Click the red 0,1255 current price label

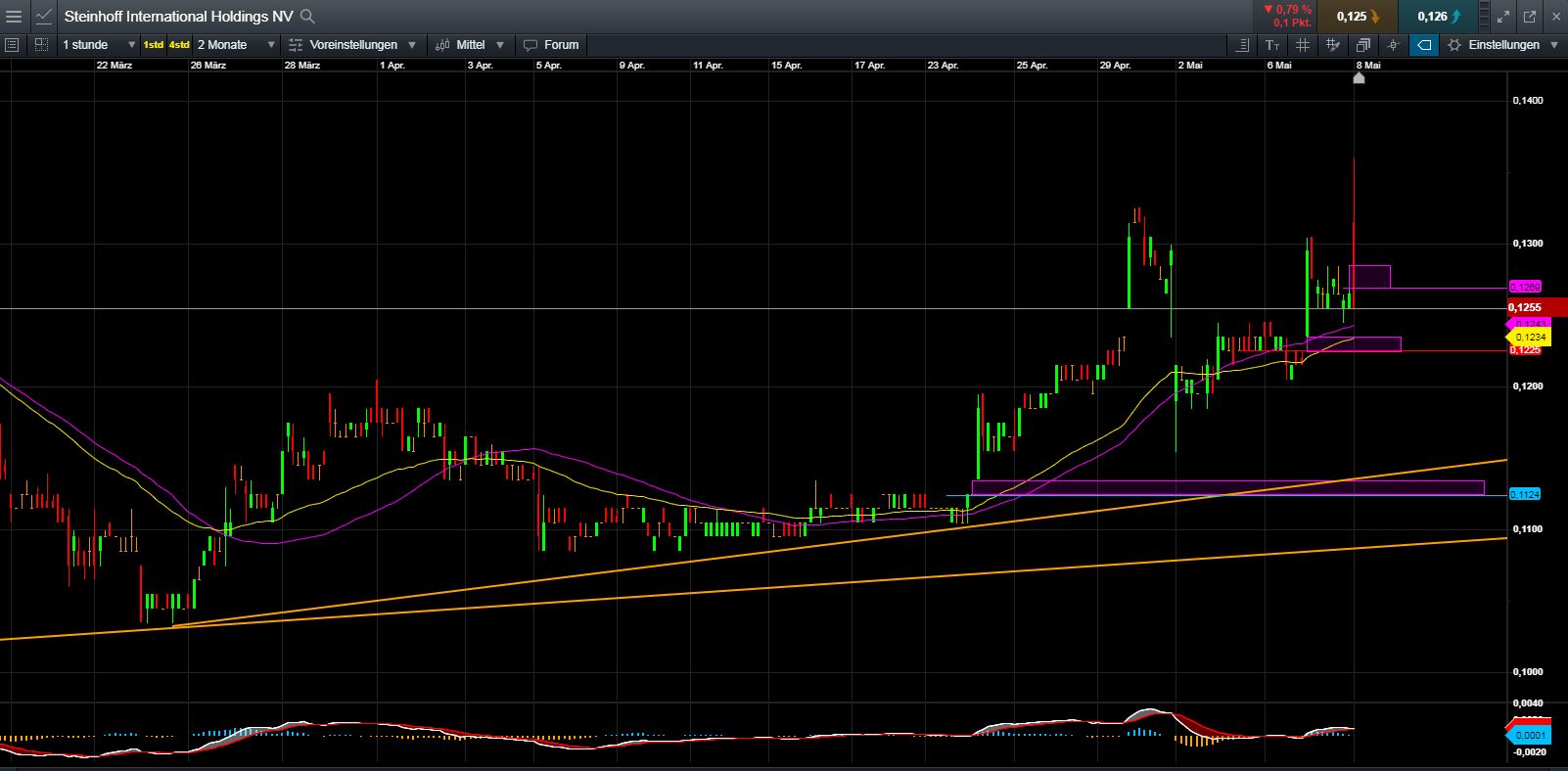tap(1538, 307)
